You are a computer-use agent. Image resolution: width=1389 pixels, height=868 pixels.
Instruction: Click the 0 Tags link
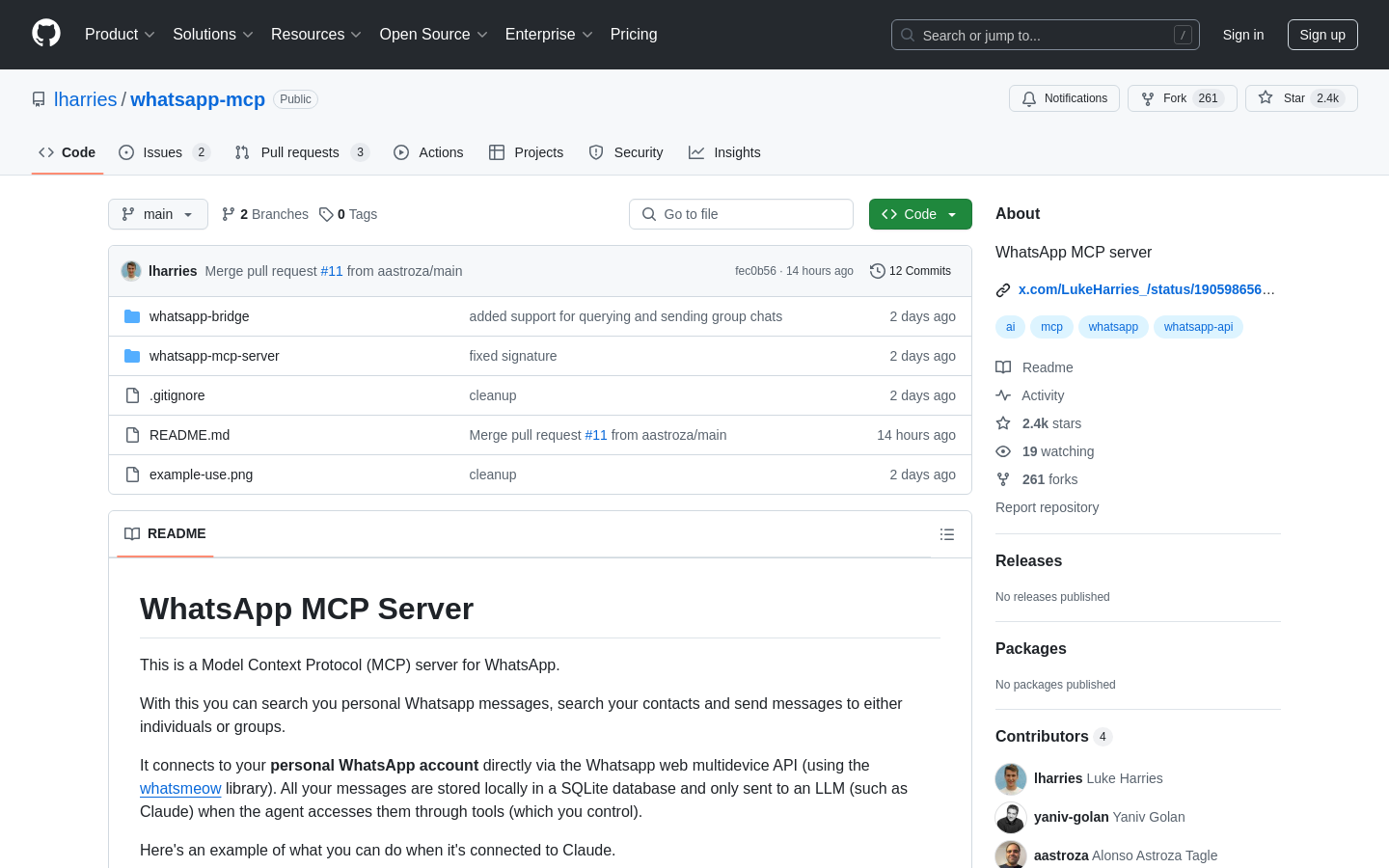[x=348, y=214]
